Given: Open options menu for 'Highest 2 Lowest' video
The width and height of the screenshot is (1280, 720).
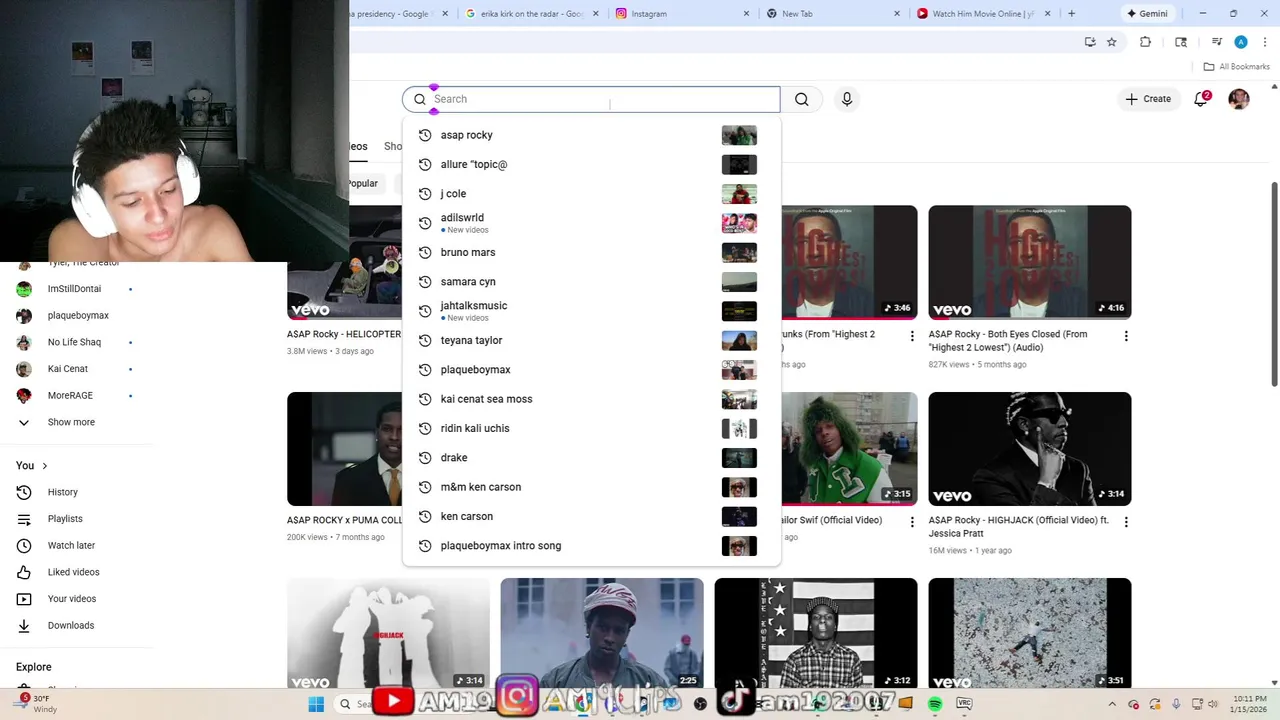Looking at the screenshot, I should tap(912, 336).
